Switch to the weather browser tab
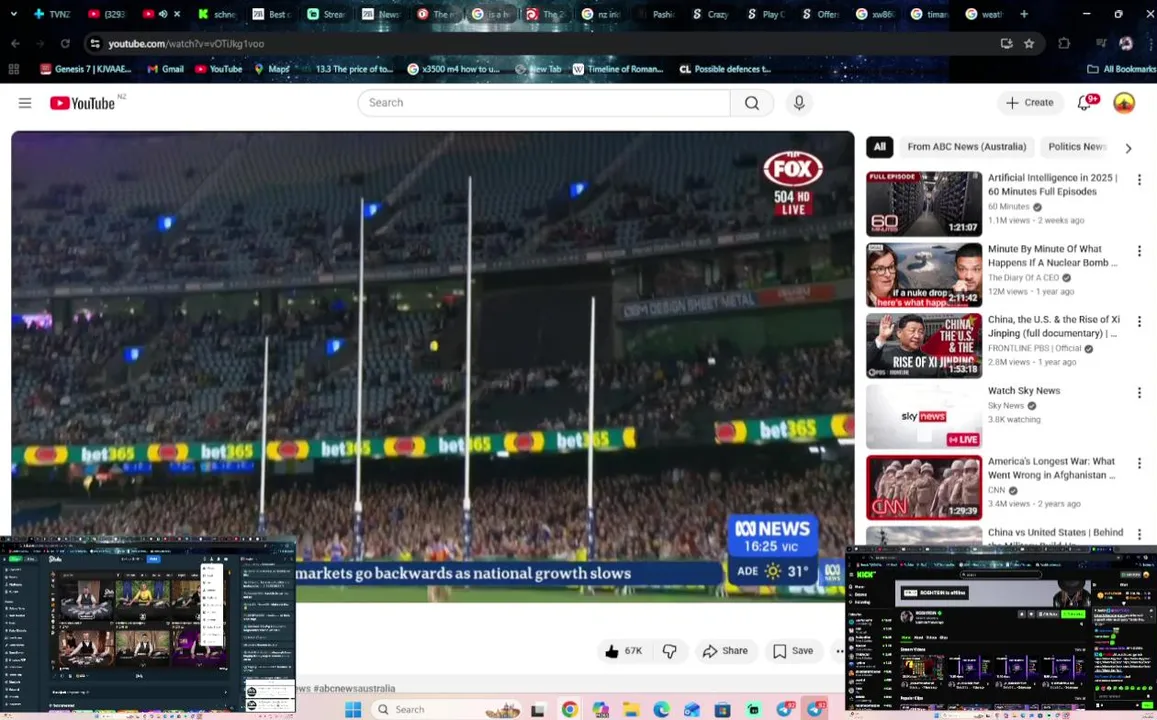1157x720 pixels. 984,14
